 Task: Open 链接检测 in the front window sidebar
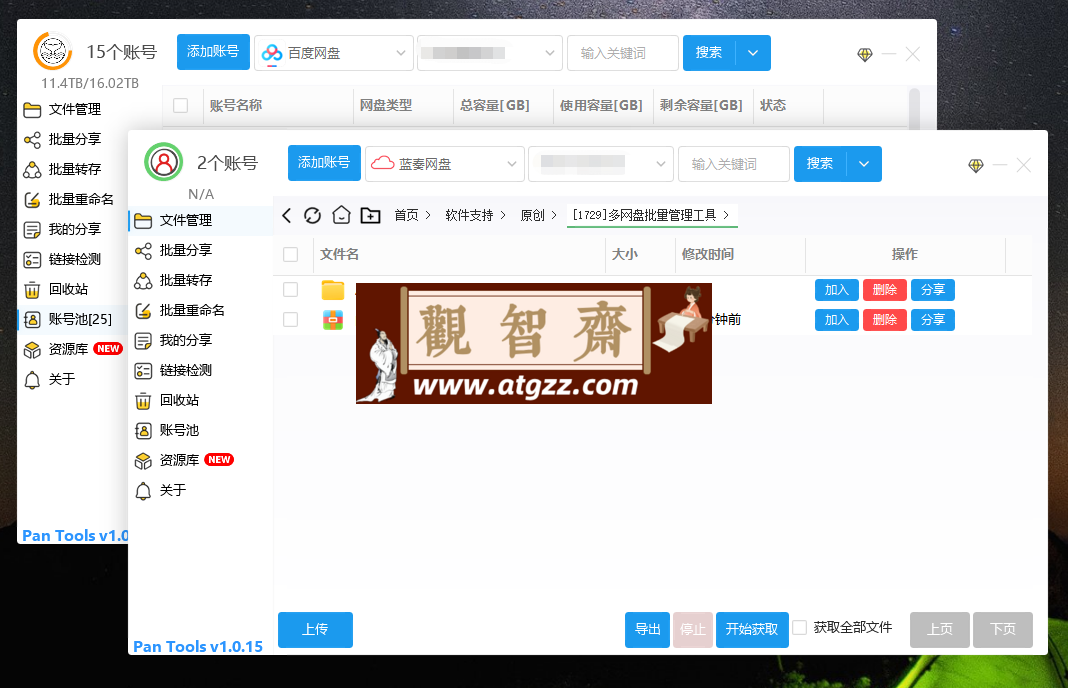[x=201, y=371]
